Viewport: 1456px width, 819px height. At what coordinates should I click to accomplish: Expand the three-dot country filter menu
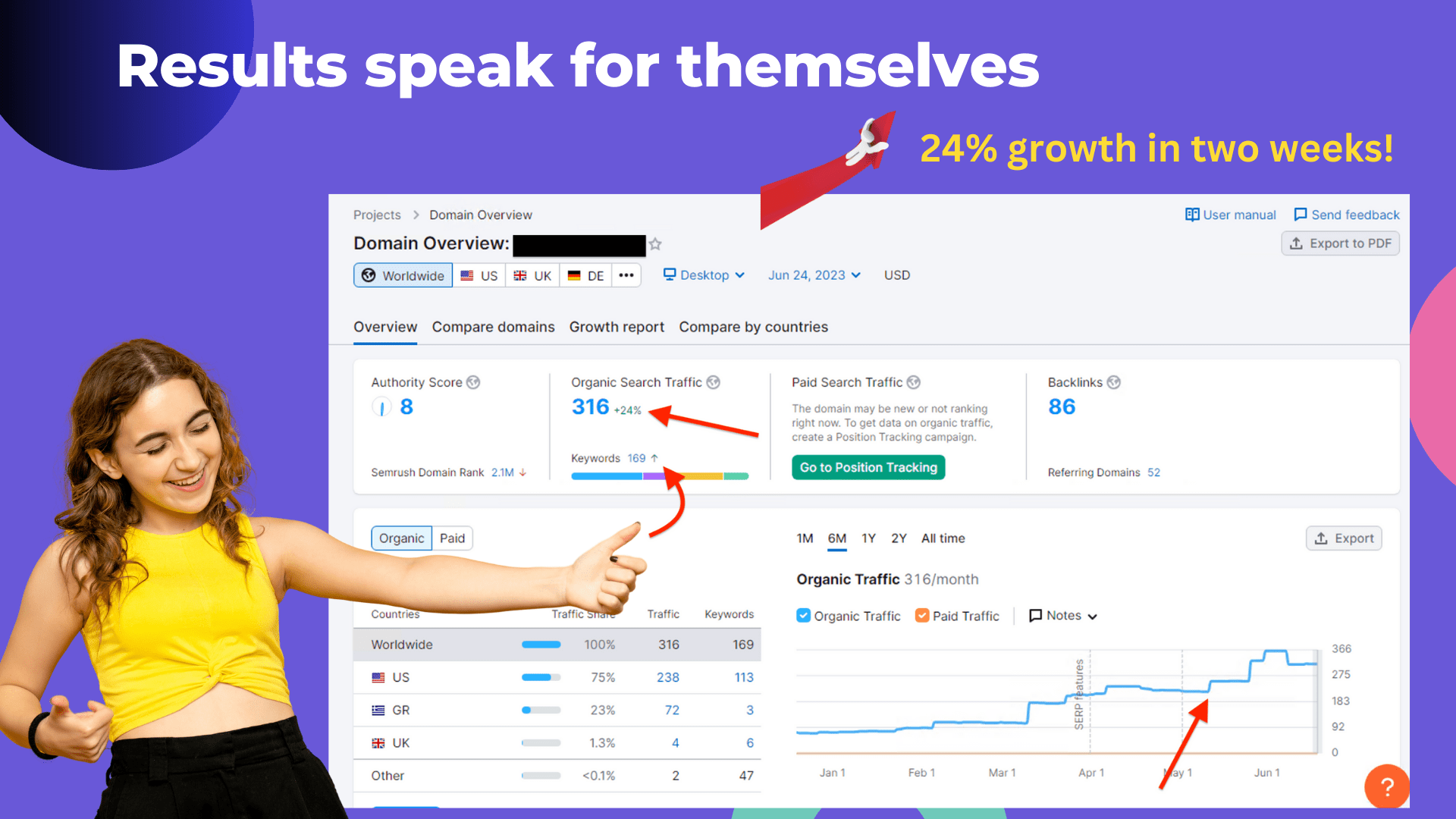point(625,275)
